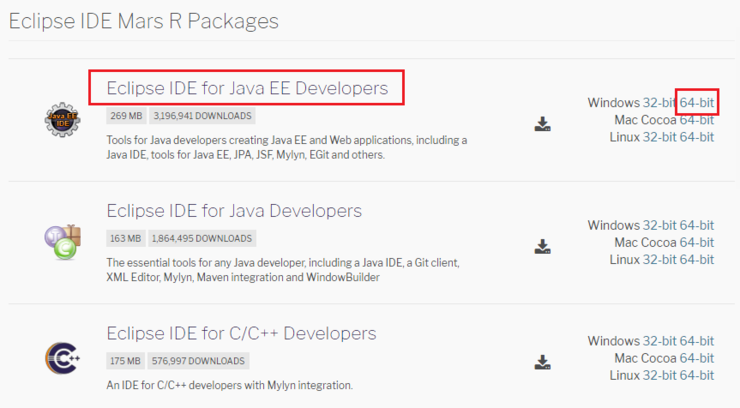Download Java EE Mac Cocoa 64-bit
This screenshot has width=740, height=408.
pyautogui.click(x=697, y=120)
